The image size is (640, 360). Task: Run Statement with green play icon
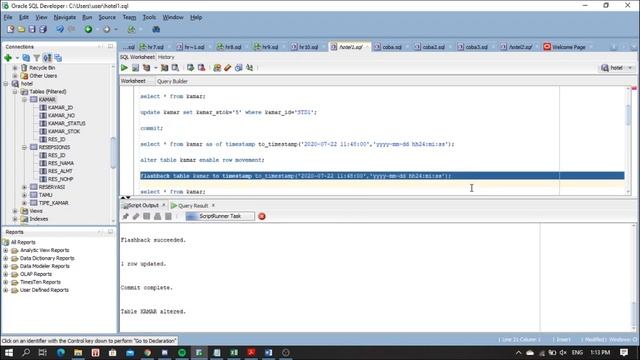point(124,68)
